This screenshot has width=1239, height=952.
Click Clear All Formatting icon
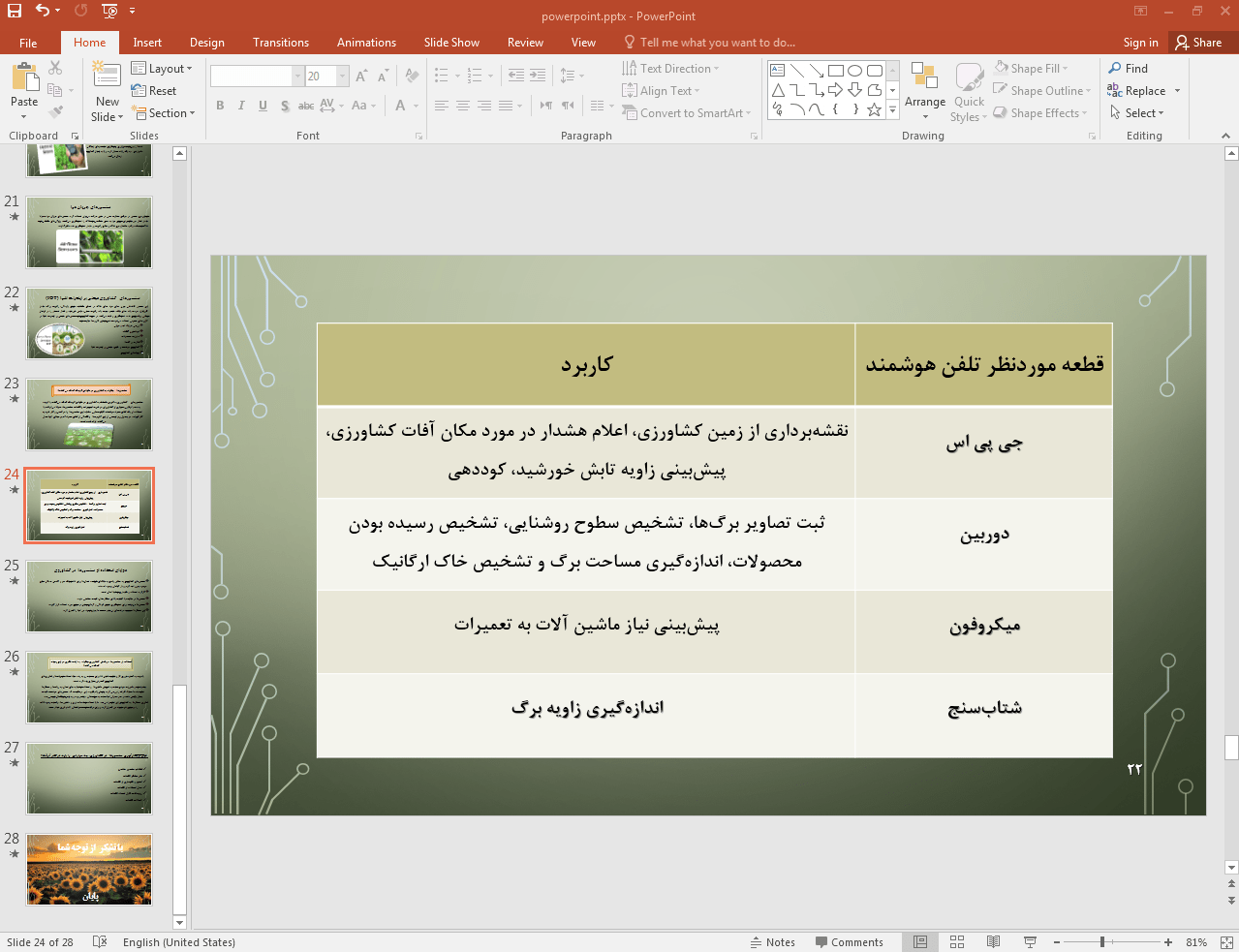(412, 76)
